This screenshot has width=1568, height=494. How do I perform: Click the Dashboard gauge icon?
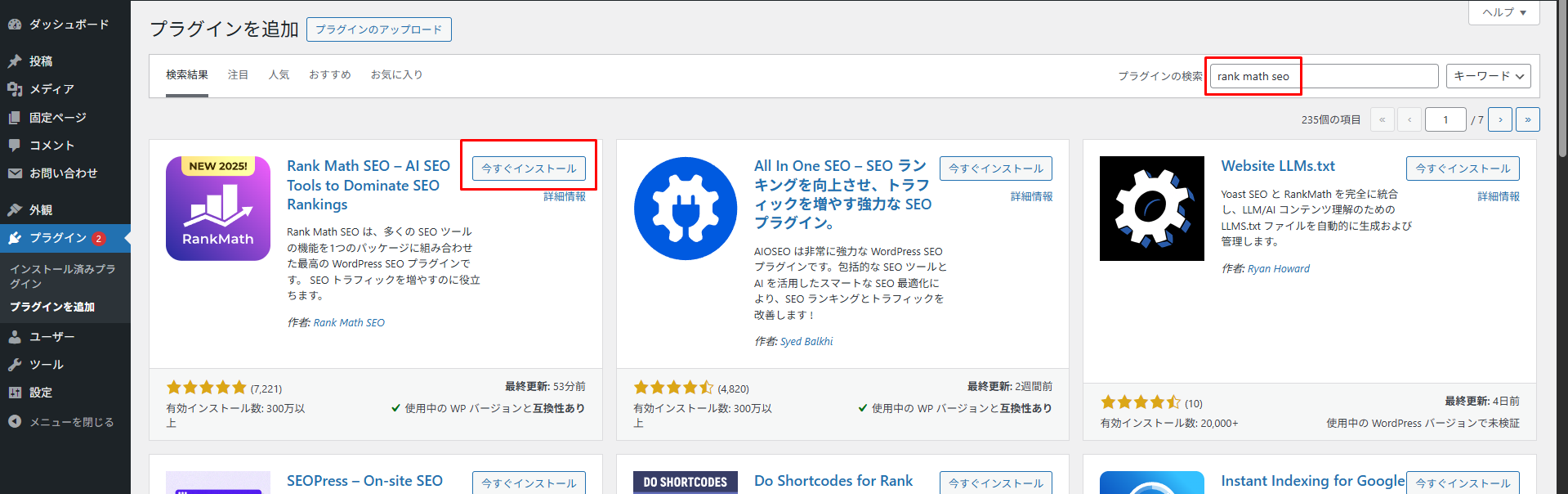pos(15,25)
